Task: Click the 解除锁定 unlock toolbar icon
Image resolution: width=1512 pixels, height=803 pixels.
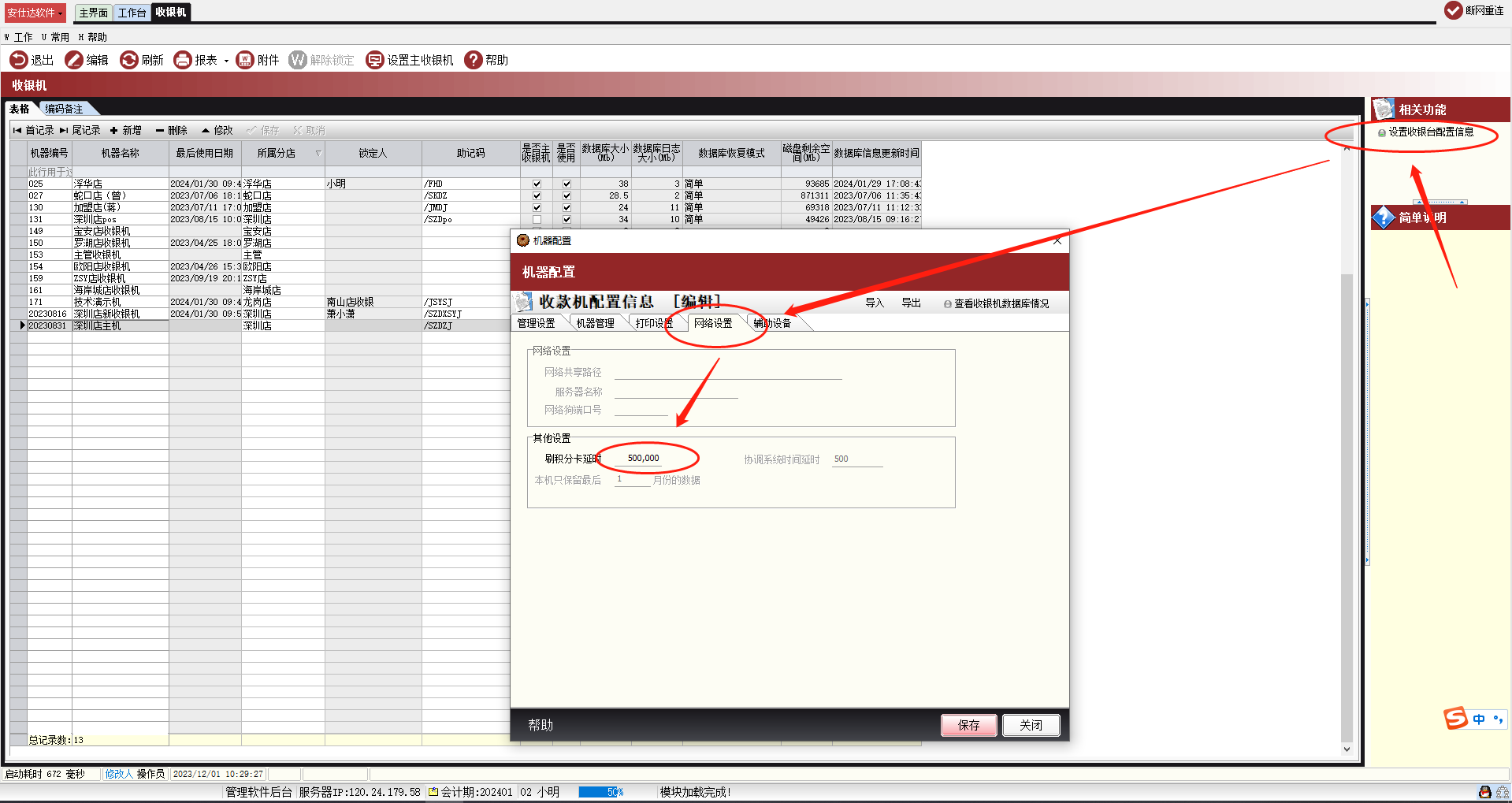Action: pos(298,60)
